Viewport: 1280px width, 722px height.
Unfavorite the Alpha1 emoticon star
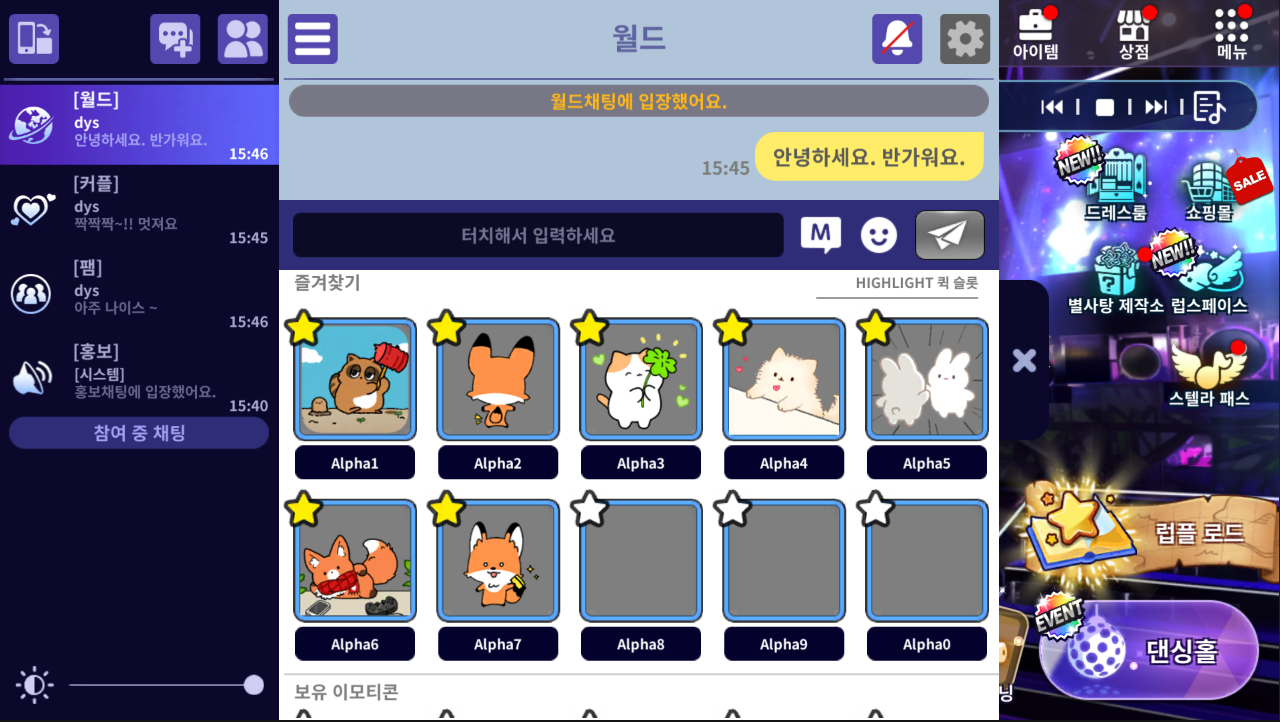304,328
